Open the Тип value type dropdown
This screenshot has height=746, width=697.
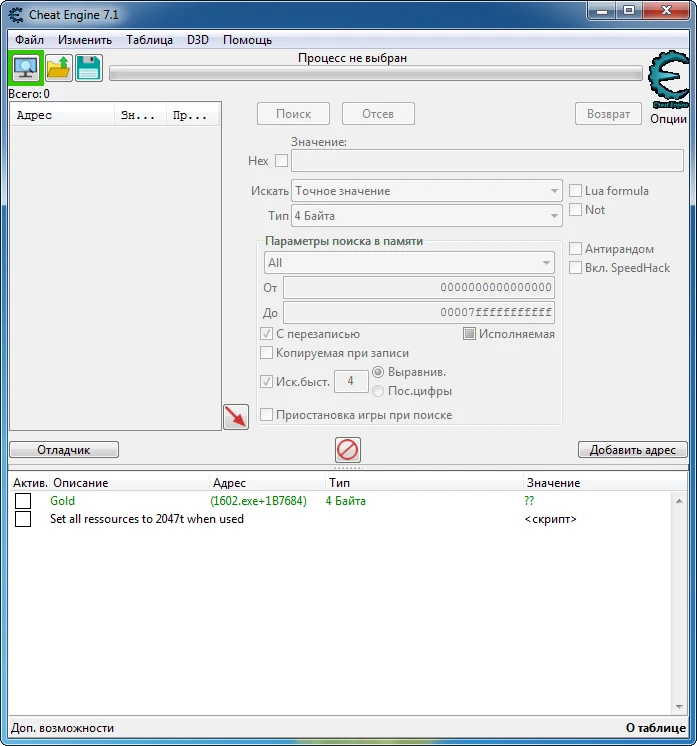[426, 216]
